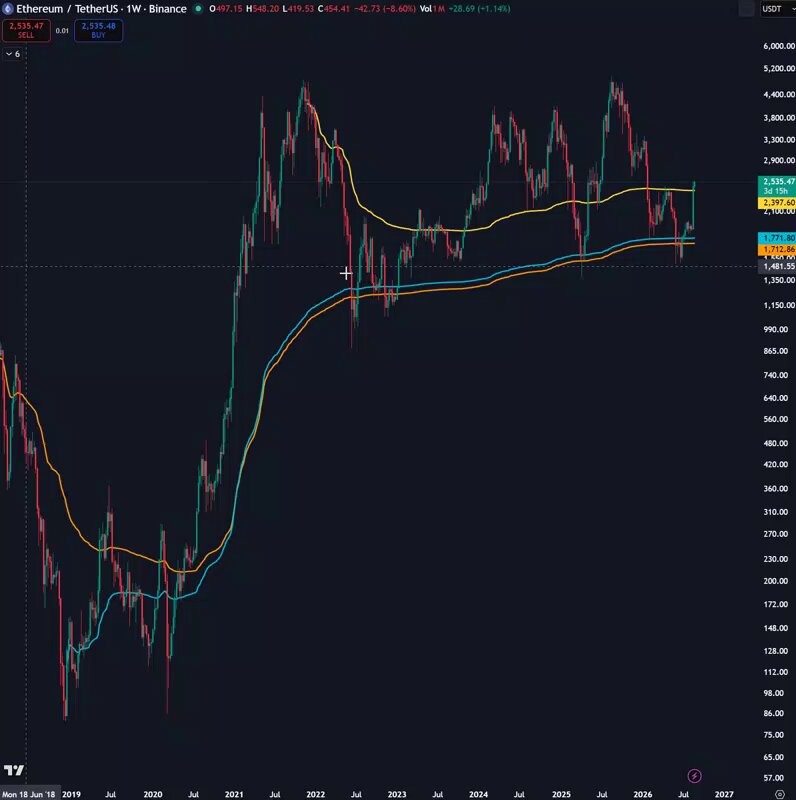796x800 pixels.
Task: Click the 2,900.00 price axis label
Action: [x=779, y=160]
